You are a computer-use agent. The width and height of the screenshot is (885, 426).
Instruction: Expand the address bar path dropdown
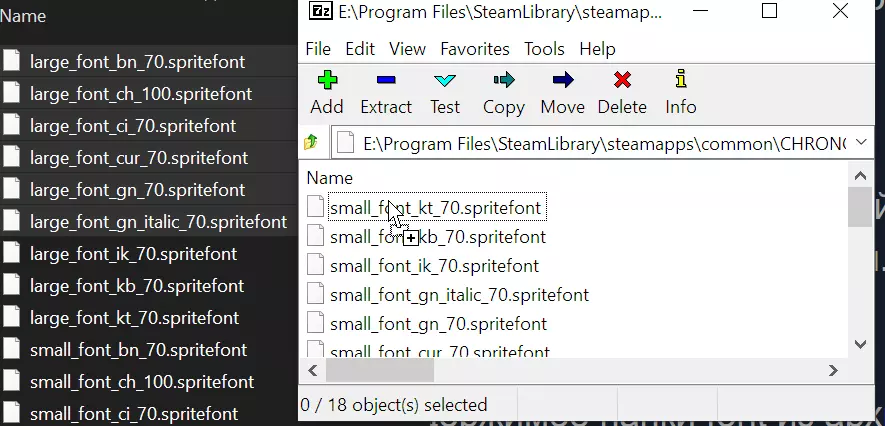click(861, 142)
